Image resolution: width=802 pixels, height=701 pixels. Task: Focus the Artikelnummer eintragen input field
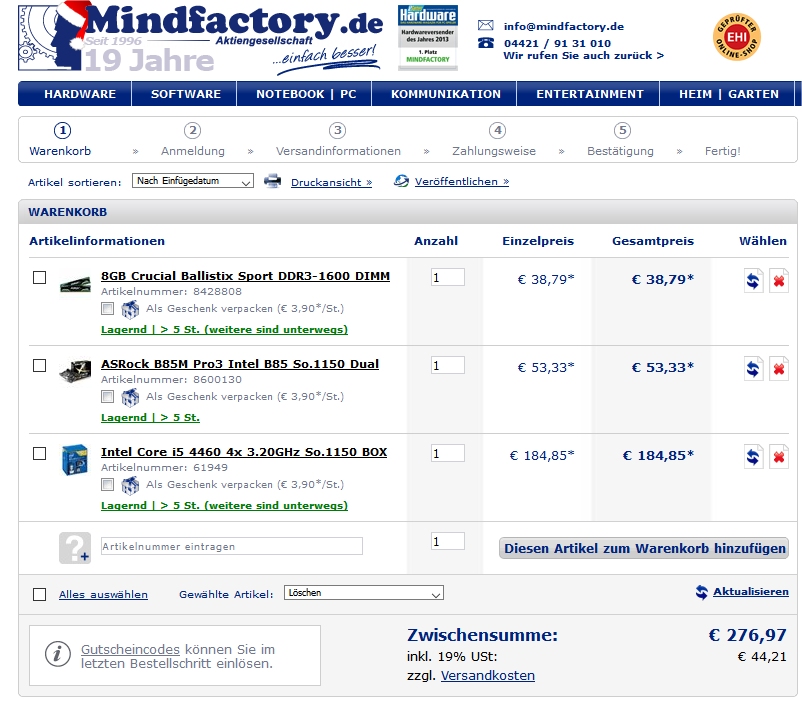232,546
